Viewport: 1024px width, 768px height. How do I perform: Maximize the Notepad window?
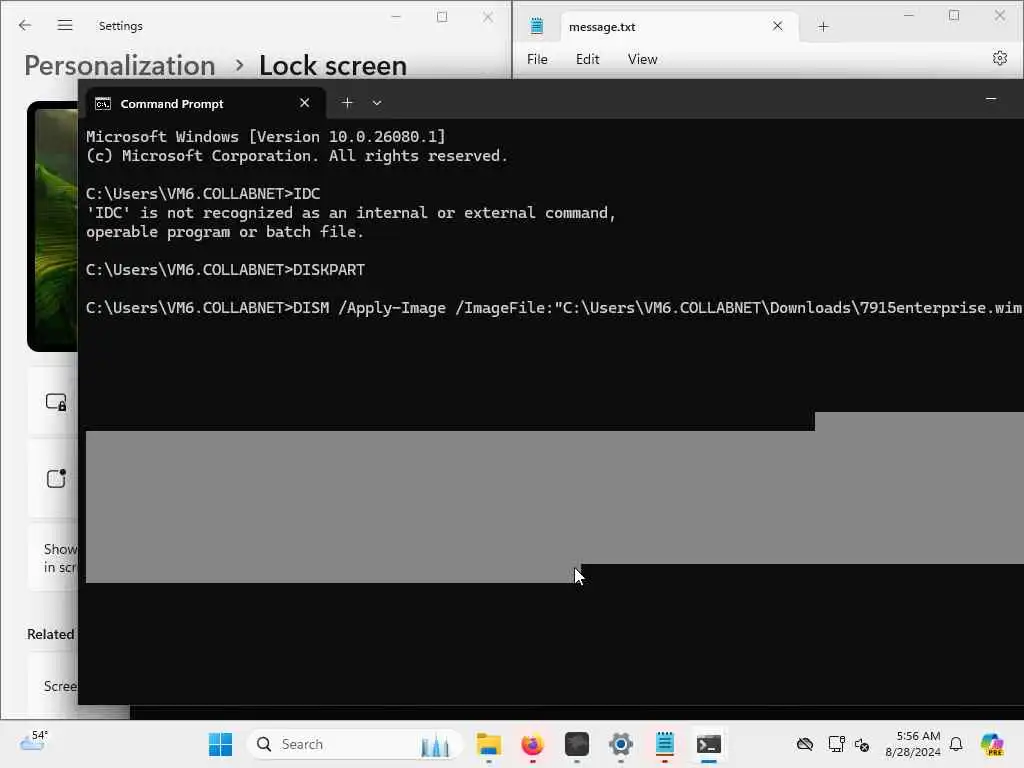coord(954,16)
